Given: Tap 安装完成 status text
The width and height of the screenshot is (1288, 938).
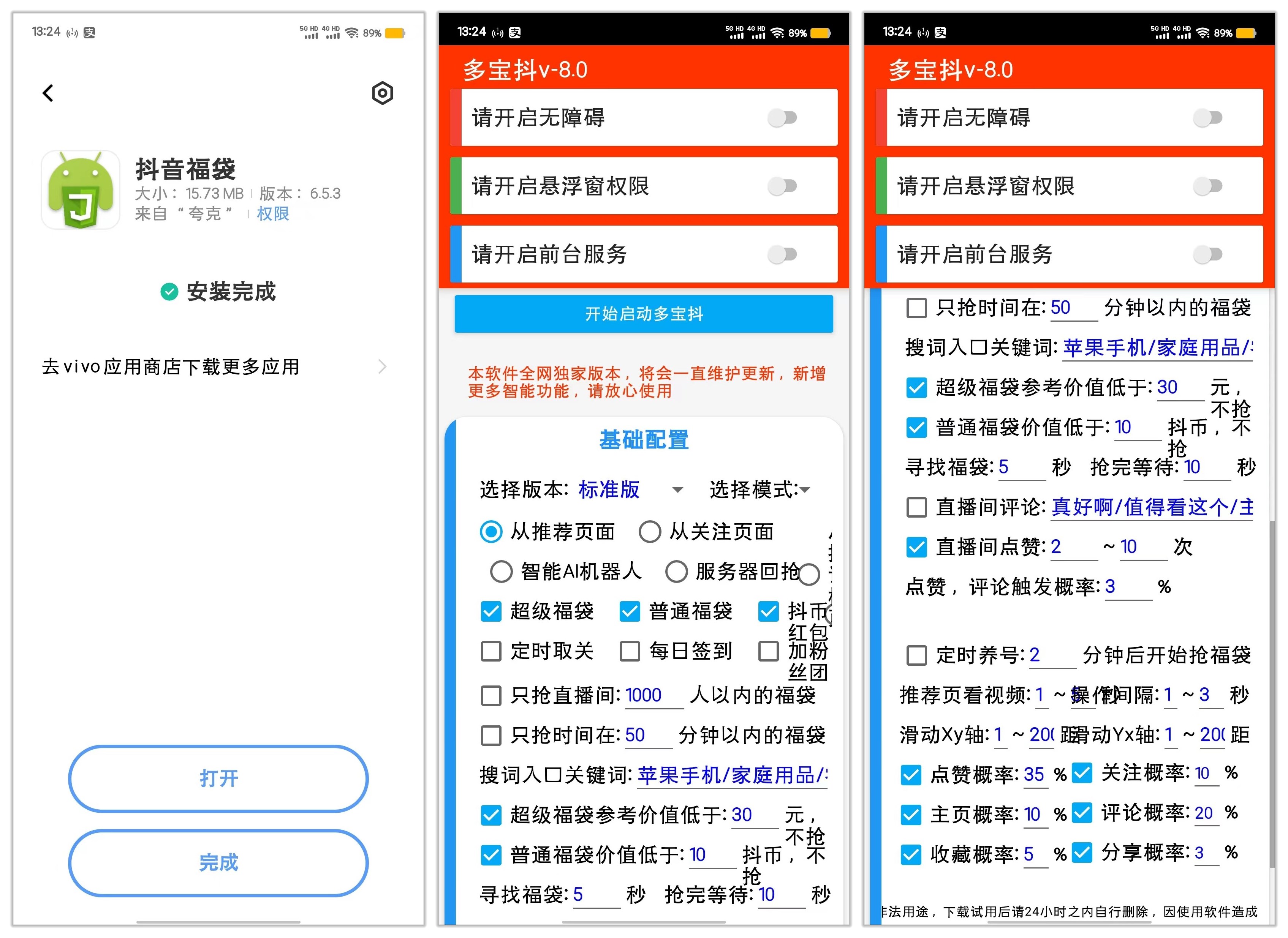Looking at the screenshot, I should [x=231, y=292].
